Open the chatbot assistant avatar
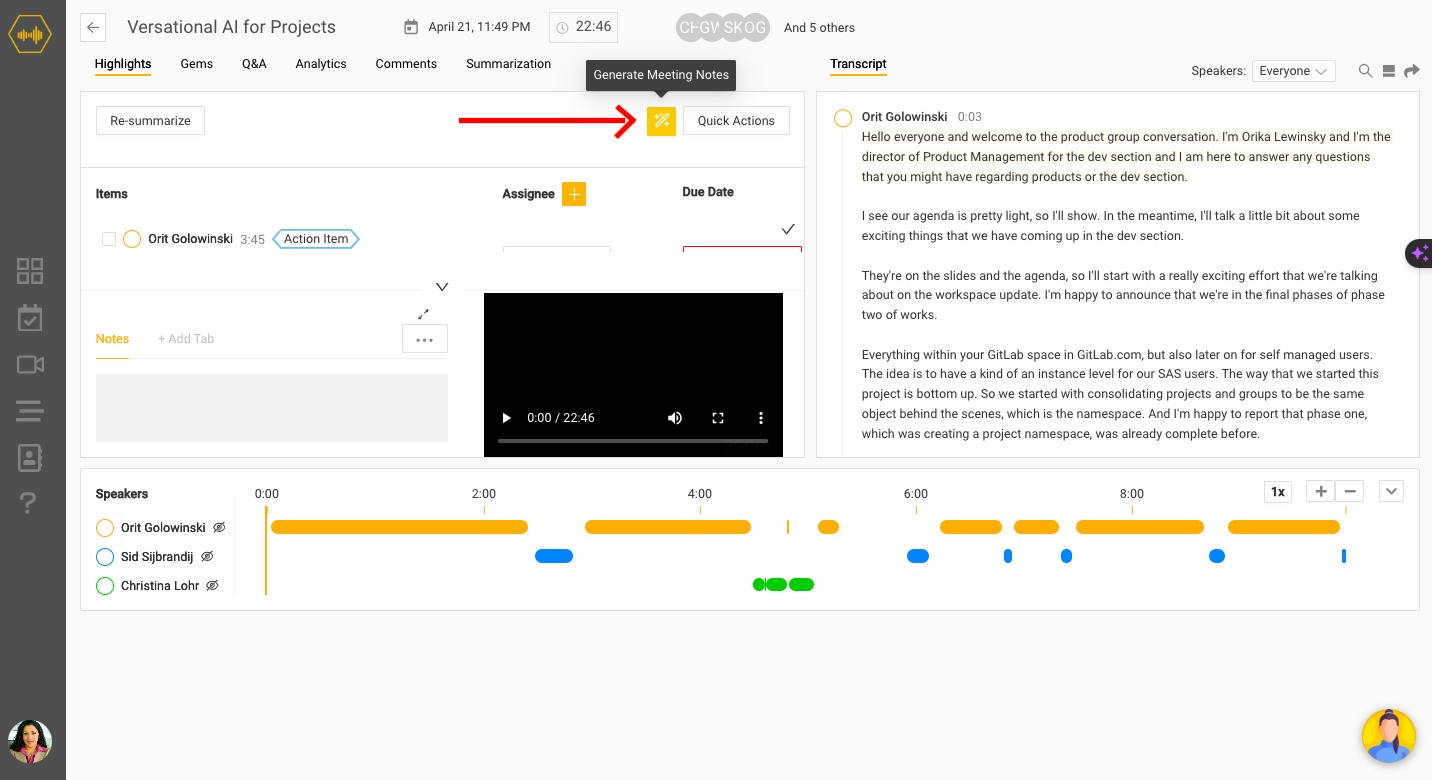1432x780 pixels. click(x=1389, y=736)
